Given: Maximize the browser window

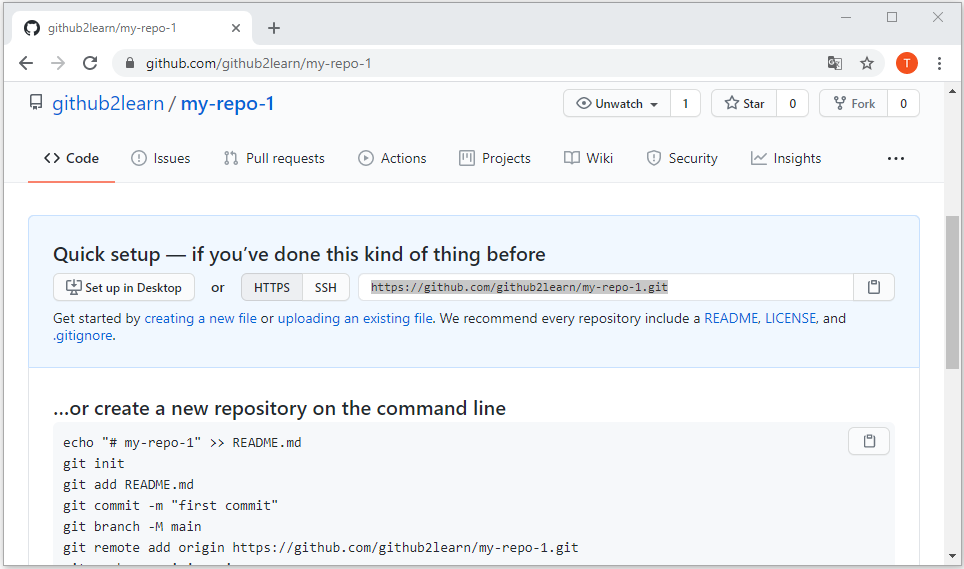Looking at the screenshot, I should [892, 17].
